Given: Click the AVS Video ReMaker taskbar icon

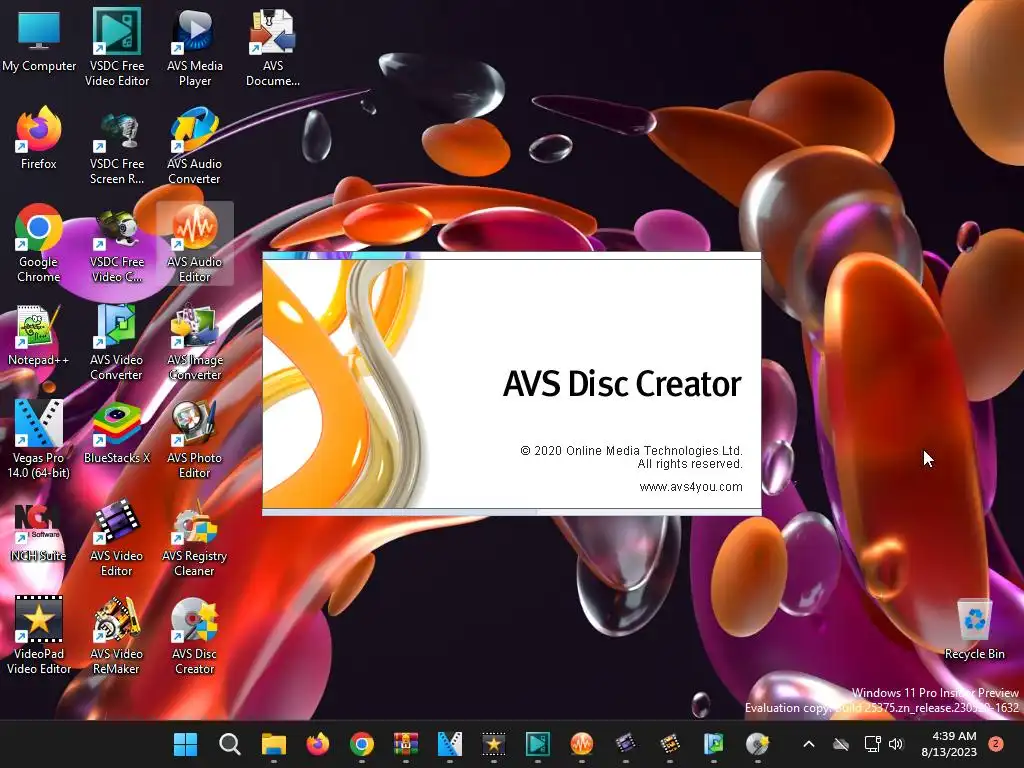Looking at the screenshot, I should (670, 744).
